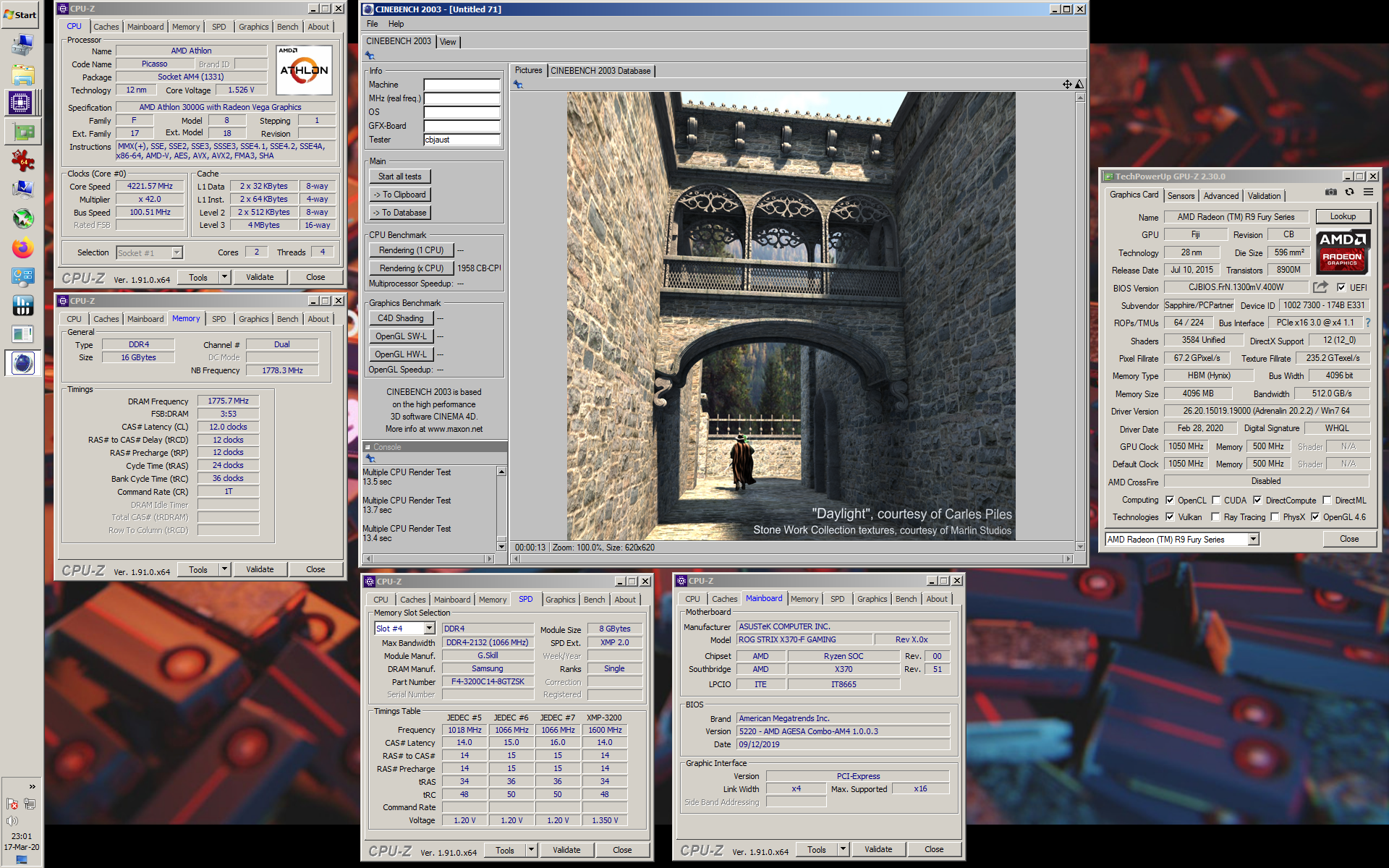The image size is (1389, 868).
Task: Open the Slot #4 memory slot dropdown
Action: [428, 629]
